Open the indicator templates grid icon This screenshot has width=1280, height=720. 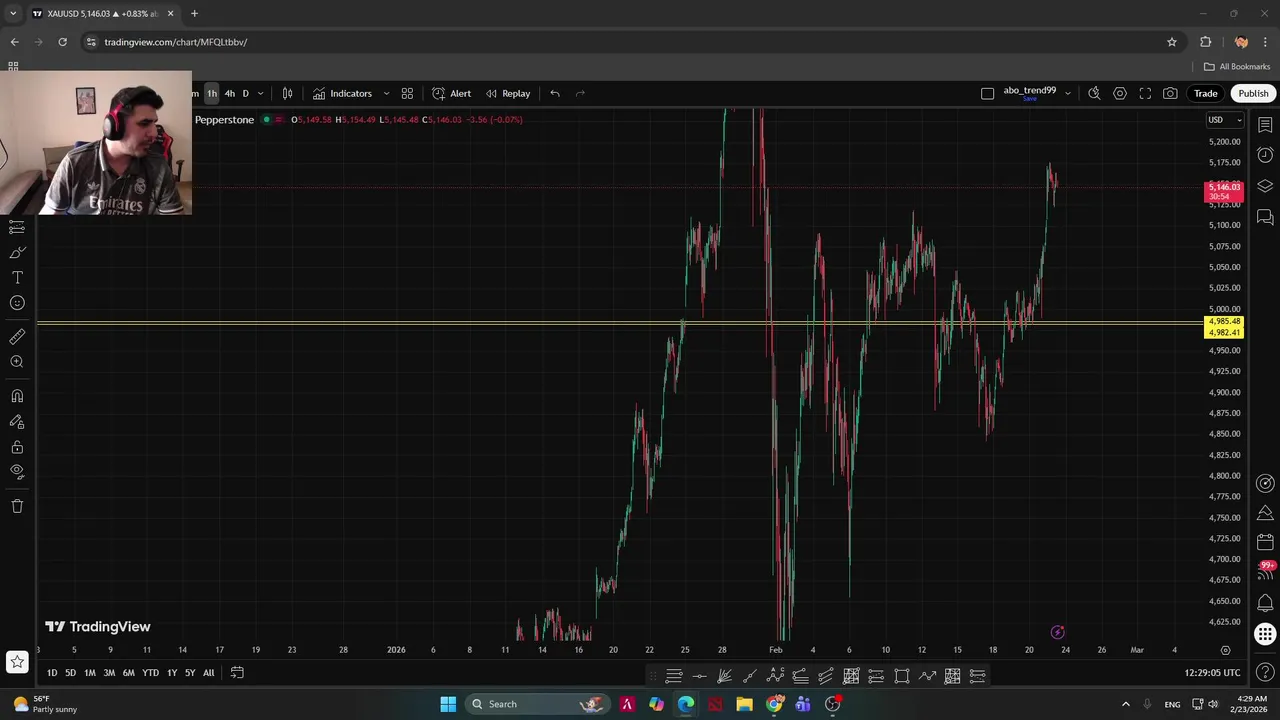(x=407, y=93)
